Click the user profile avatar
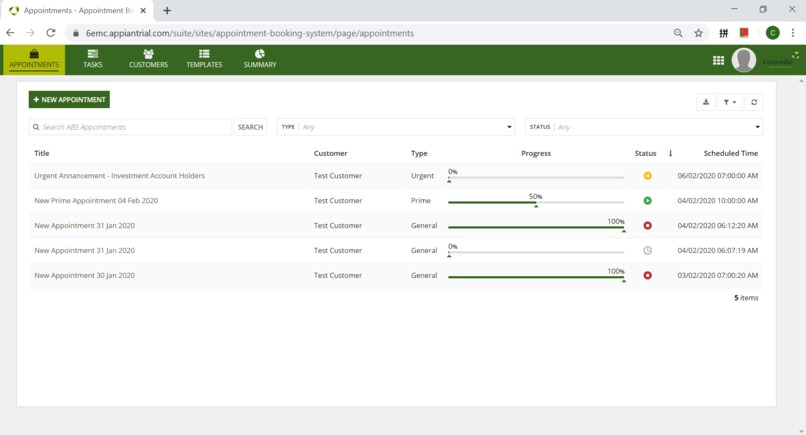 tap(743, 60)
